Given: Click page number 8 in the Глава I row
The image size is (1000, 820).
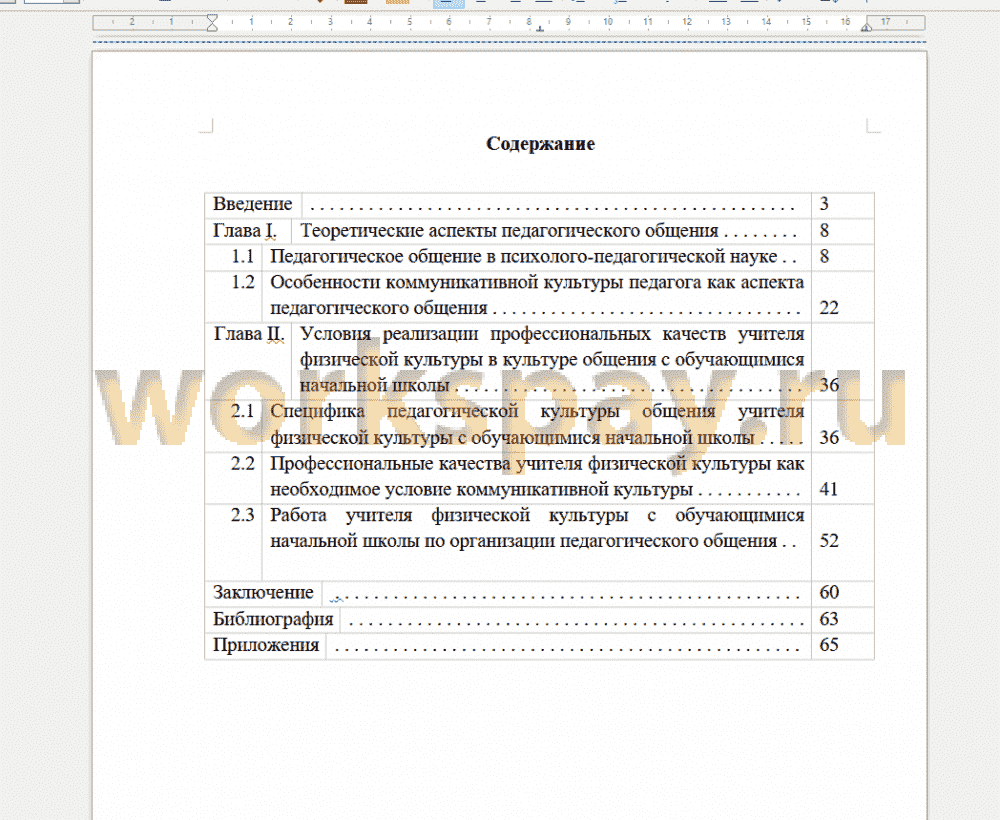Looking at the screenshot, I should [x=824, y=231].
